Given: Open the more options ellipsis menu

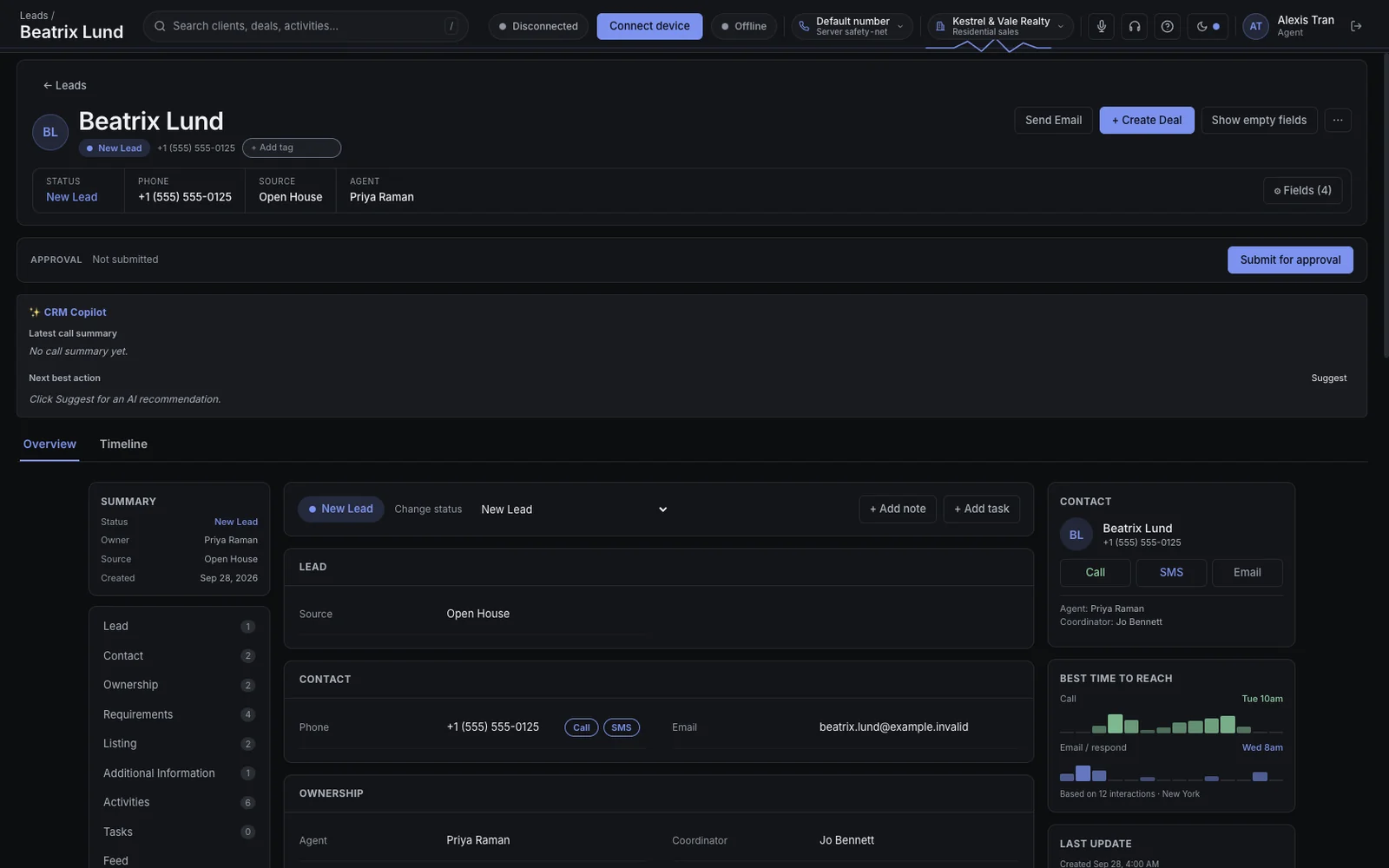Looking at the screenshot, I should 1338,120.
